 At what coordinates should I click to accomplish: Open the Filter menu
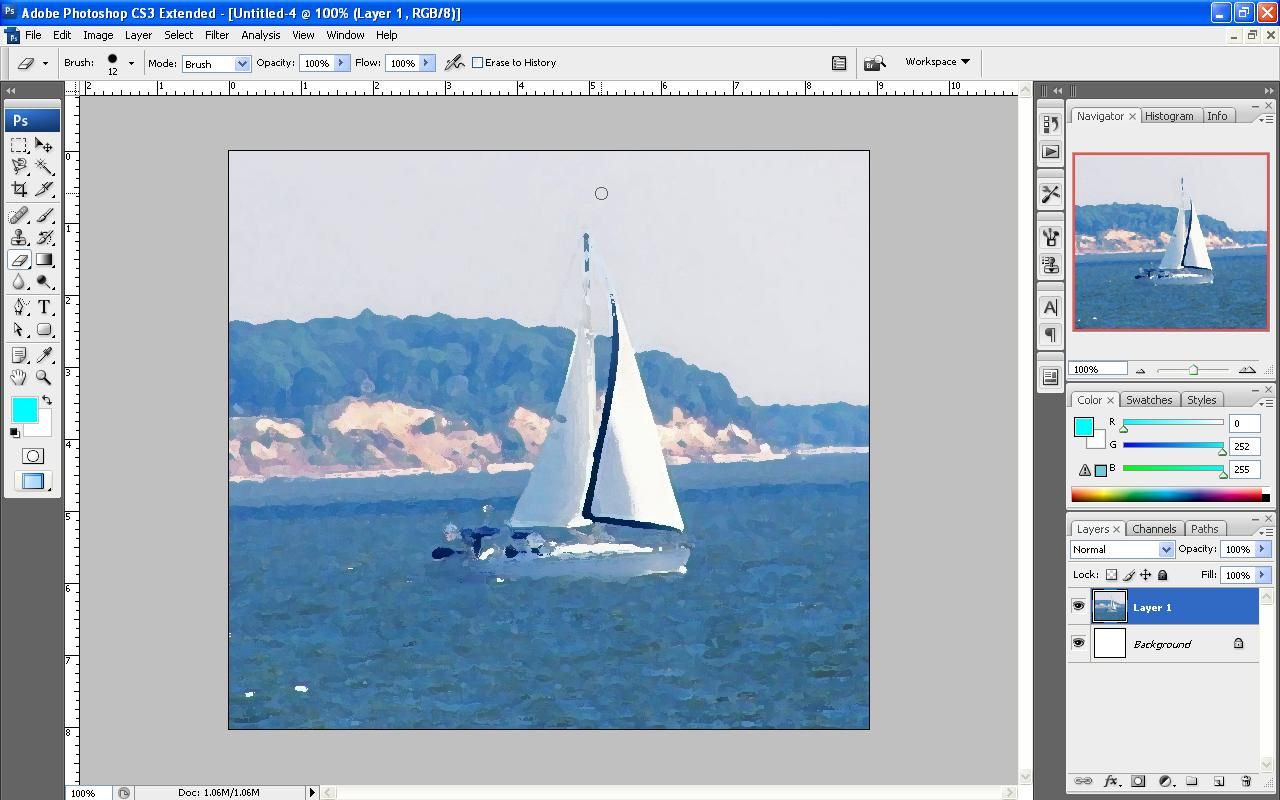point(217,35)
